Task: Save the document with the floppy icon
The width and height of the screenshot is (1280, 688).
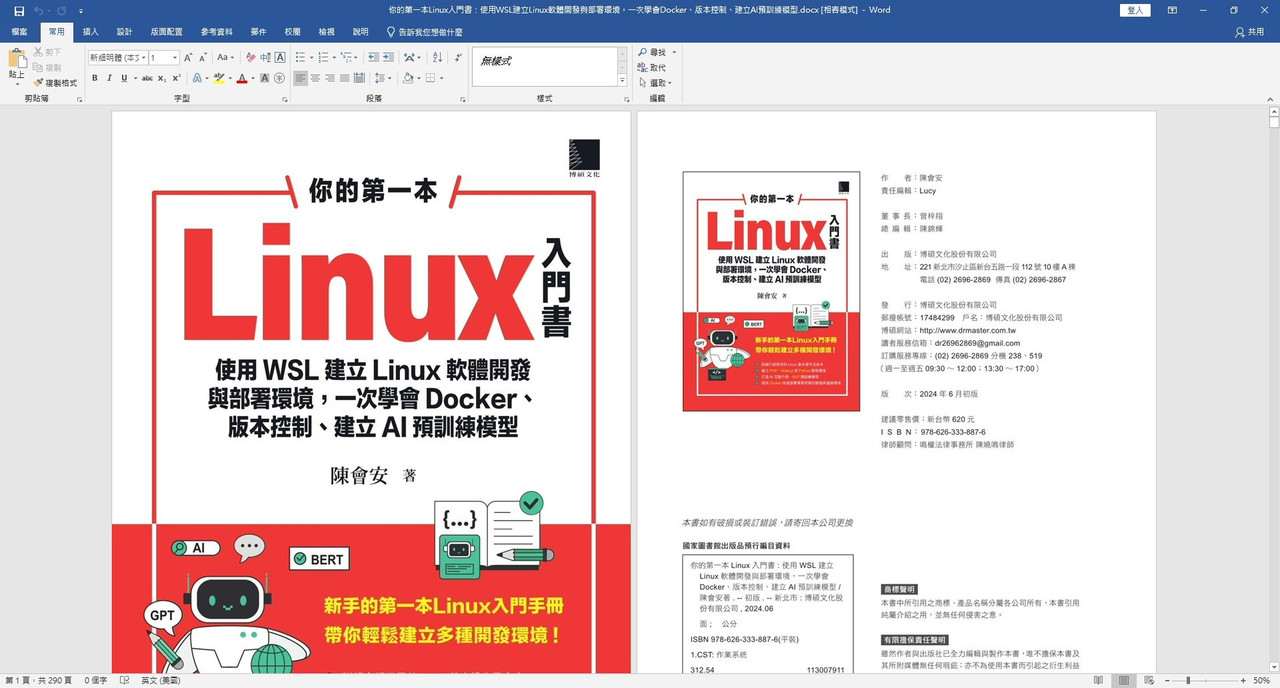Action: 19,10
